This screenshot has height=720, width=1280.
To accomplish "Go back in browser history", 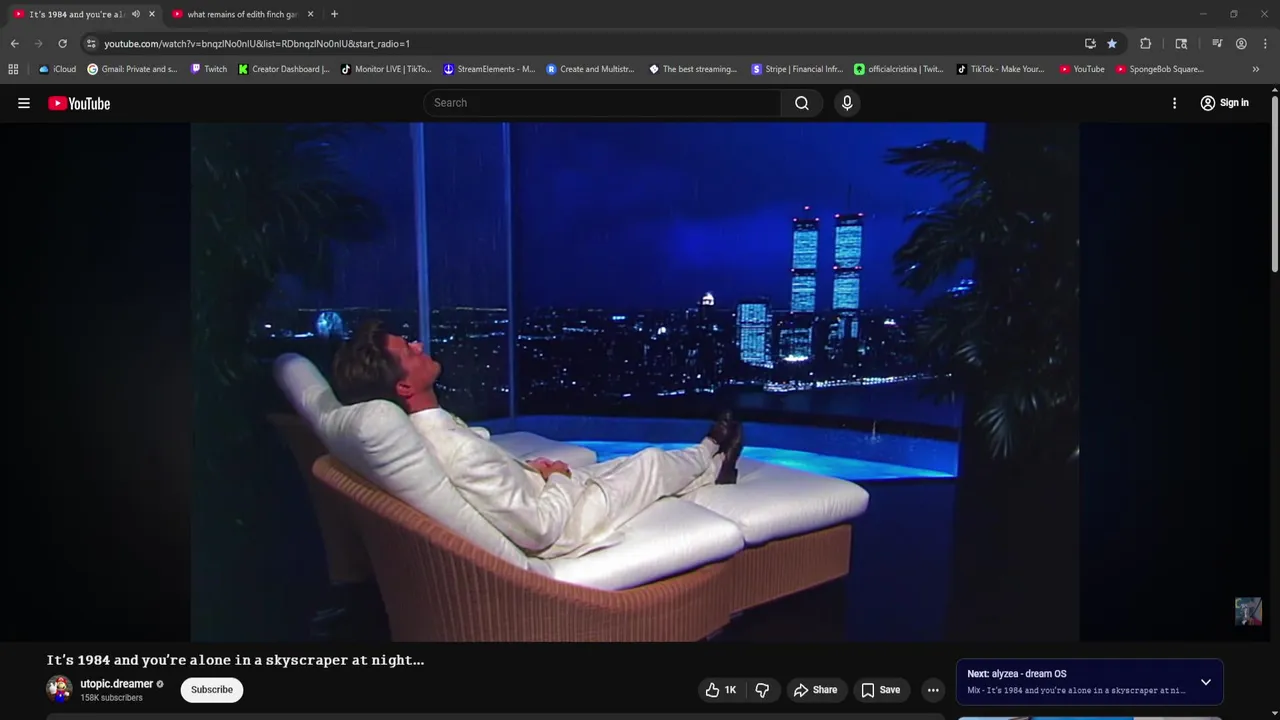I will [15, 44].
